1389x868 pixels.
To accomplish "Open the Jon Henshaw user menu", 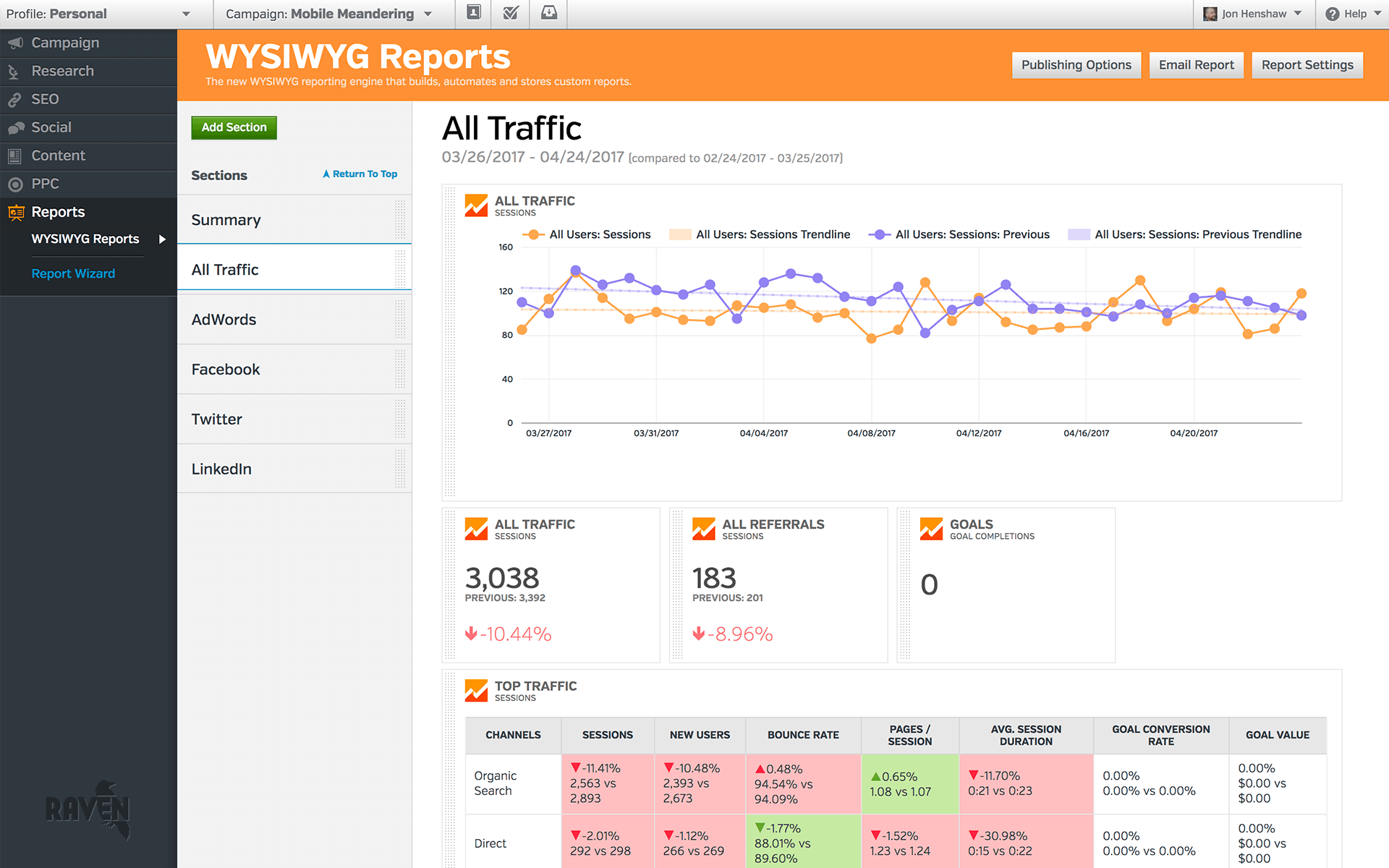I will 1252,14.
